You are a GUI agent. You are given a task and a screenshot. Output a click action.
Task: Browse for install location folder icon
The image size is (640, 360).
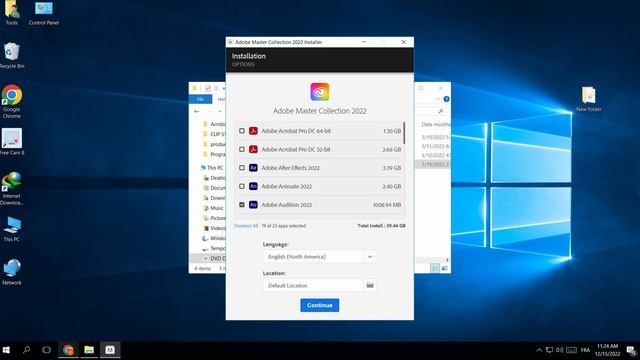370,285
